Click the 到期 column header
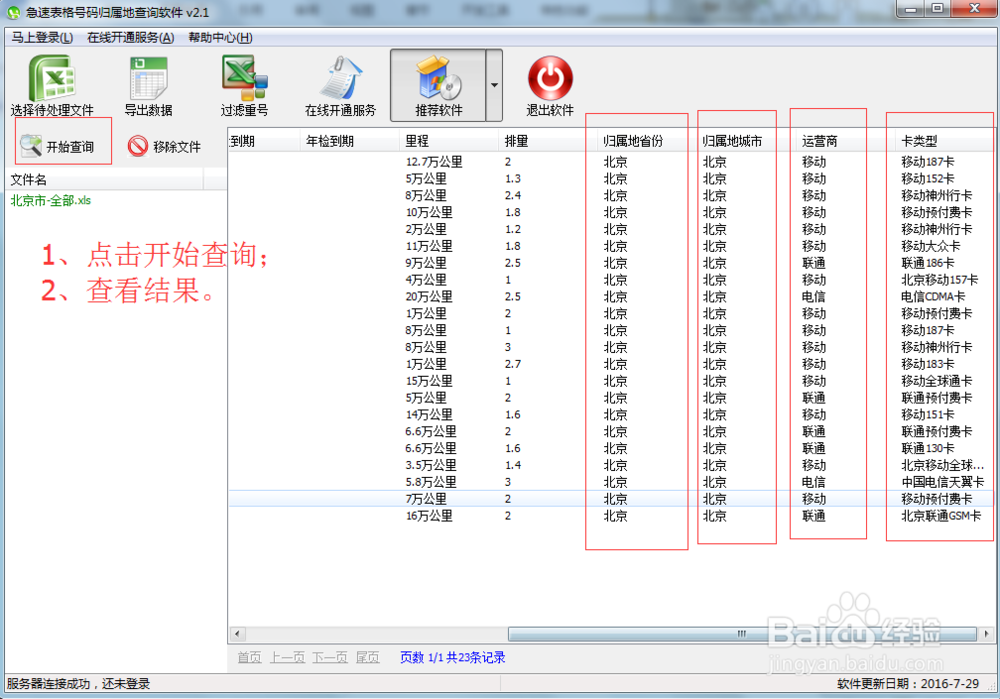This screenshot has width=1000, height=699. (263, 141)
